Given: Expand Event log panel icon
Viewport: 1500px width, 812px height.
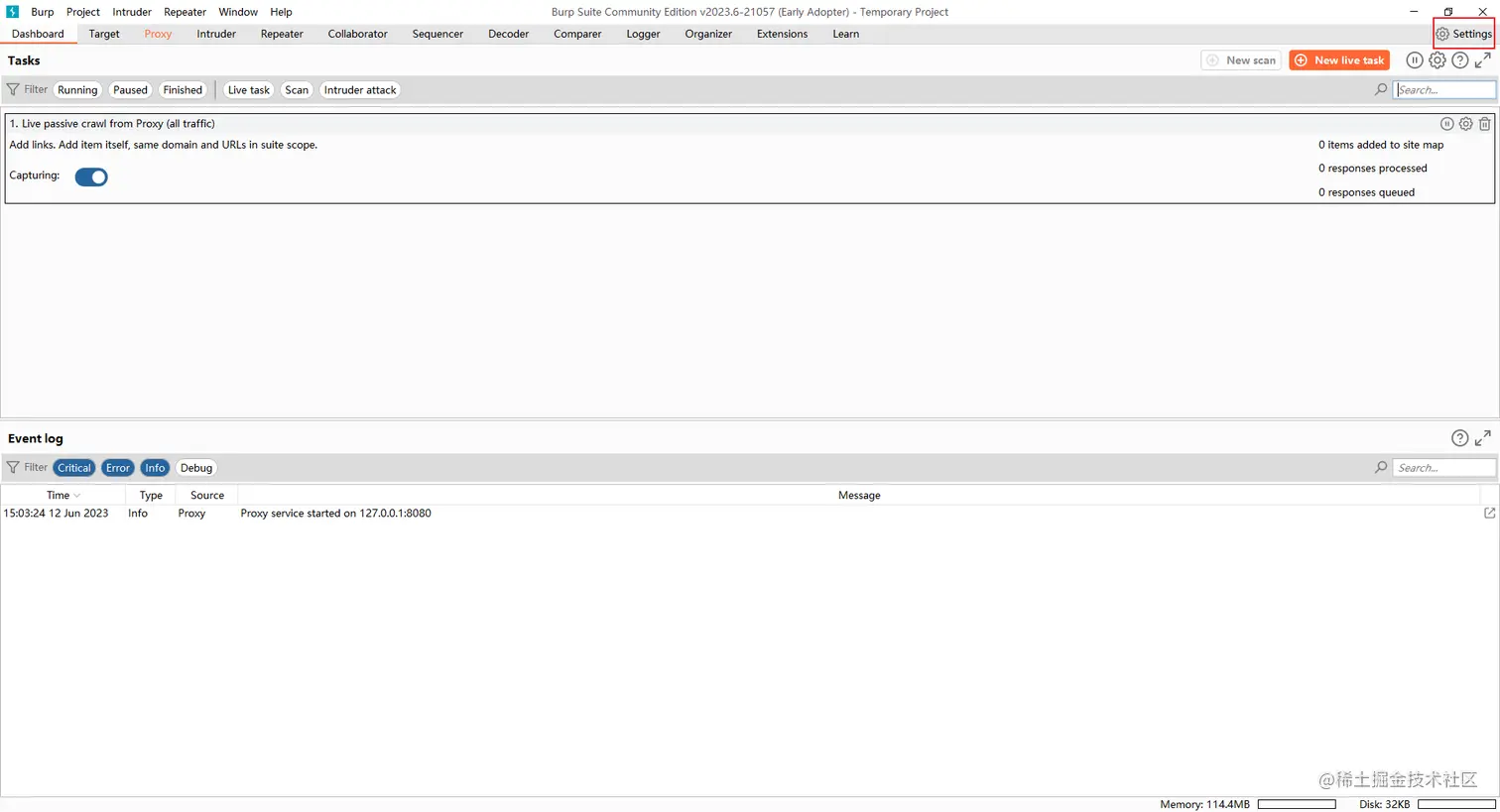Looking at the screenshot, I should coord(1483,438).
